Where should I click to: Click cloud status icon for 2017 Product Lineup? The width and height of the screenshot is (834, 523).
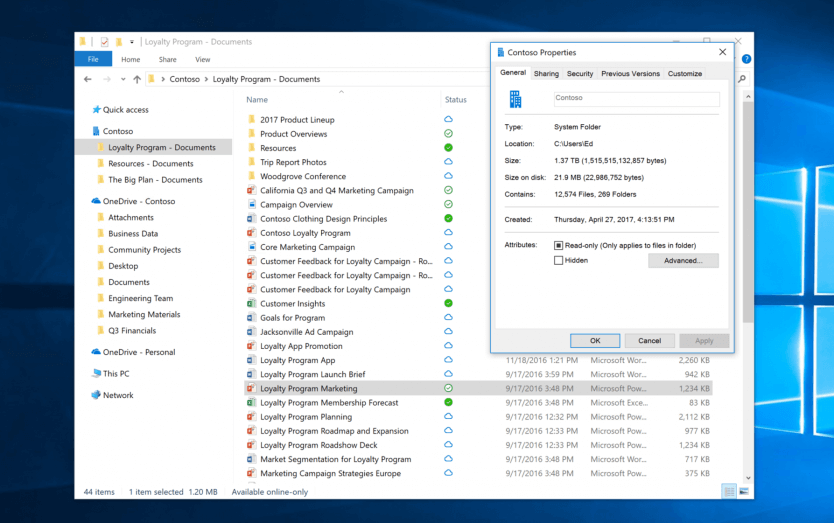coord(448,119)
